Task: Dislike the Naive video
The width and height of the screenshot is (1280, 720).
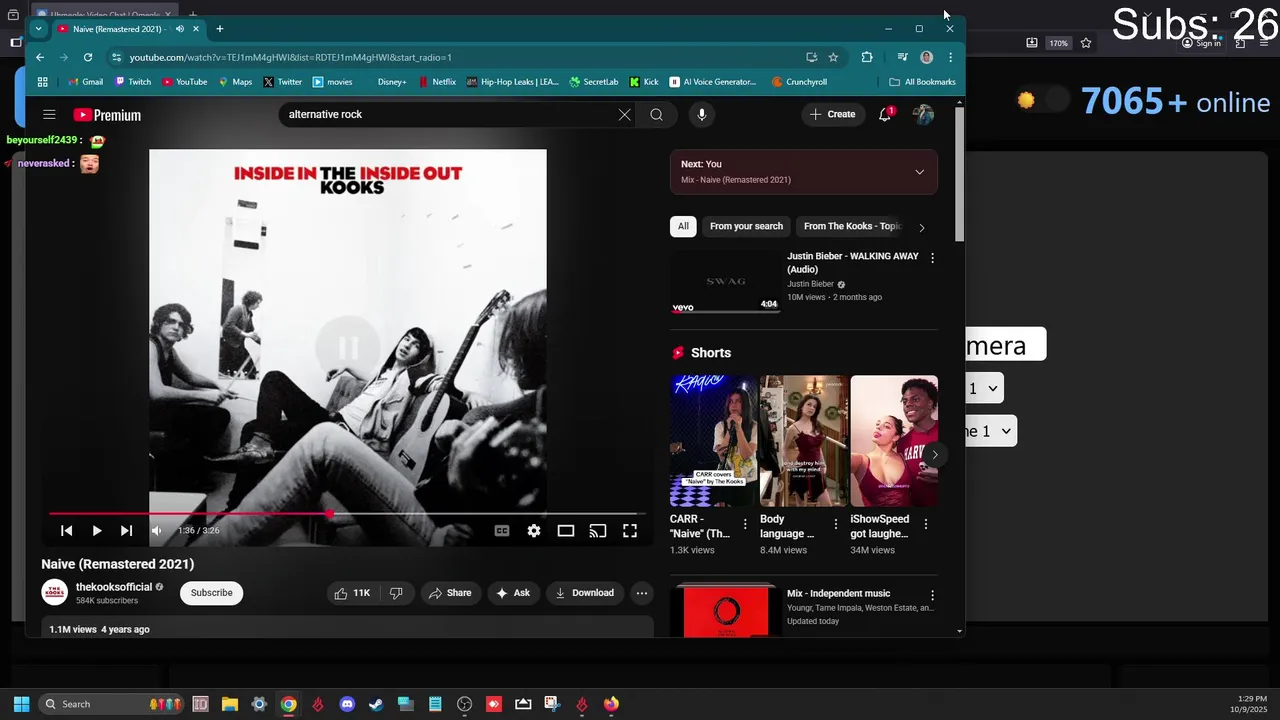Action: (x=396, y=593)
